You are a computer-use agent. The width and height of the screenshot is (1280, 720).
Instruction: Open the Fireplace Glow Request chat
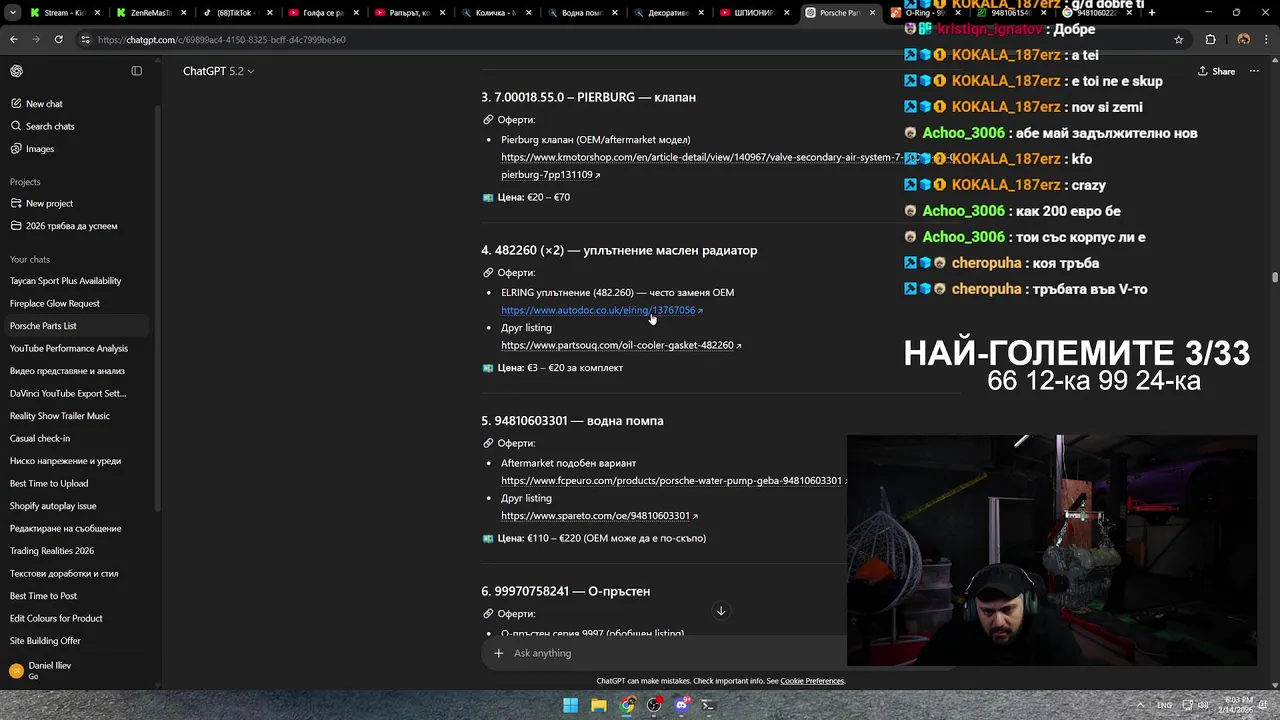tap(55, 303)
